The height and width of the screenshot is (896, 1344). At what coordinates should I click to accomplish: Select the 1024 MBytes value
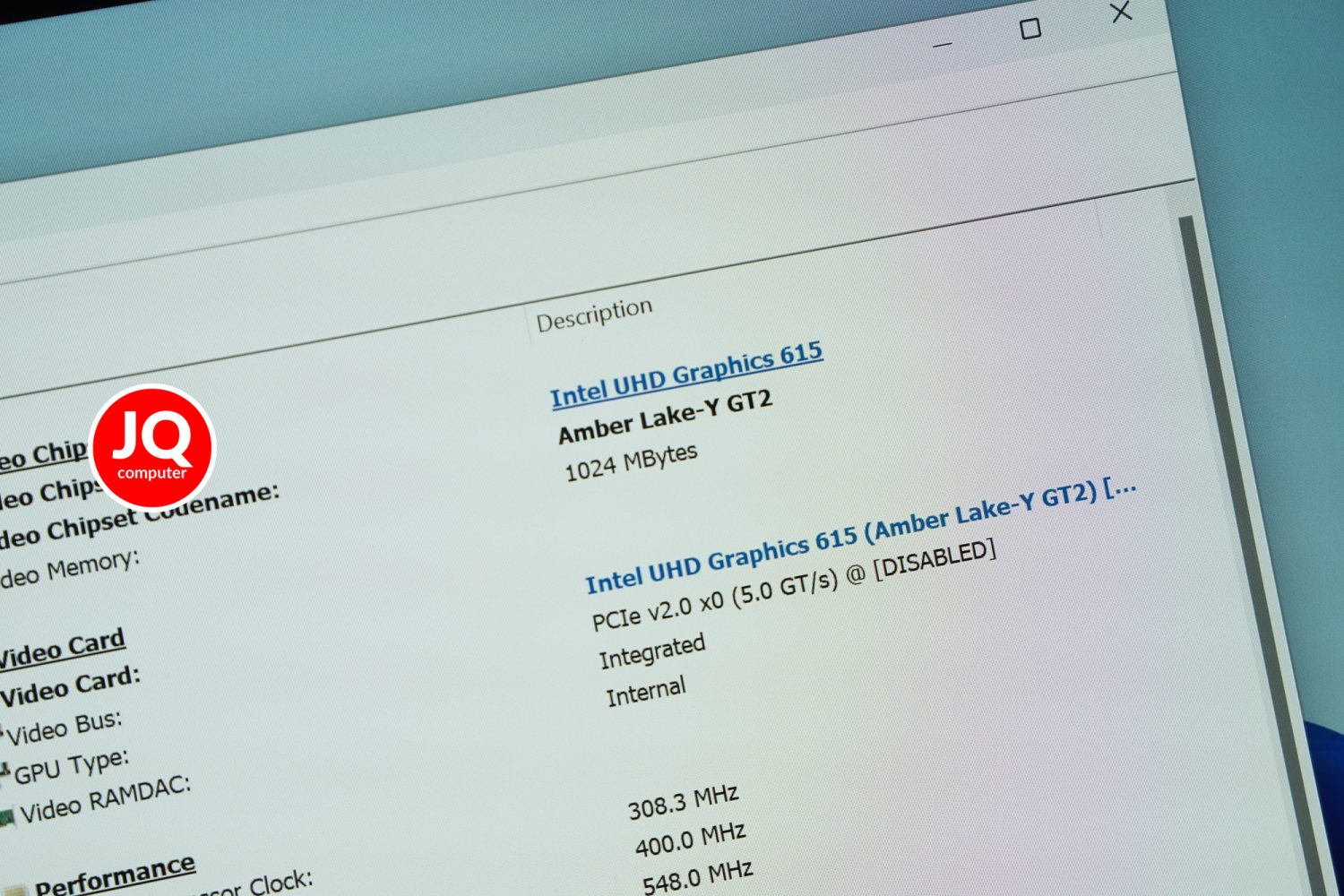[x=631, y=462]
